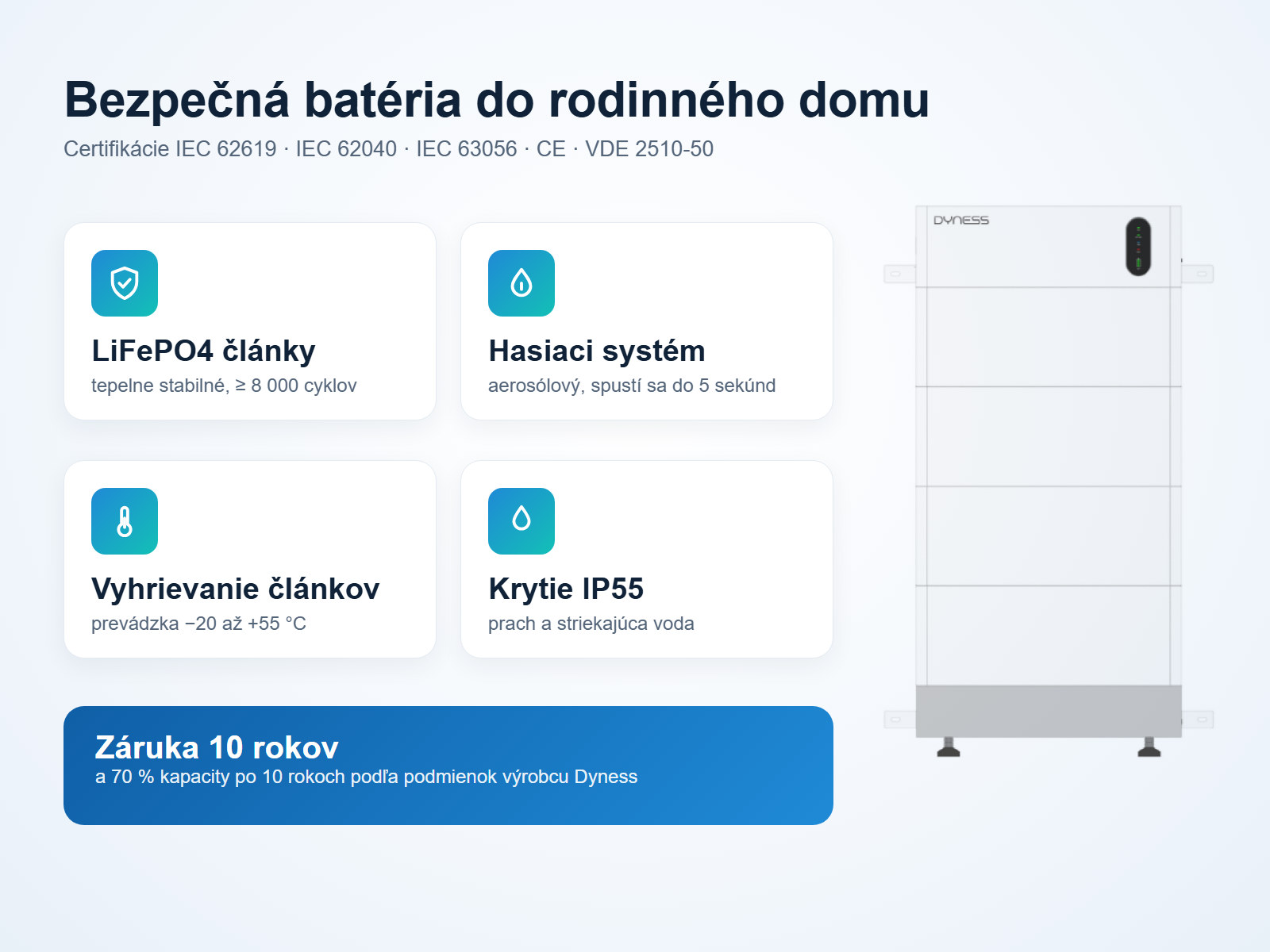The width and height of the screenshot is (1270, 952).
Task: Click the "LiFePO4 články" card heading
Action: (x=203, y=351)
